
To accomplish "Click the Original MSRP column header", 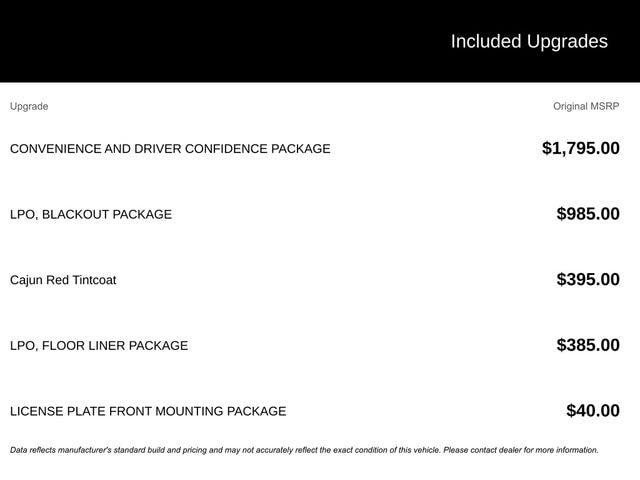I will (x=586, y=106).
